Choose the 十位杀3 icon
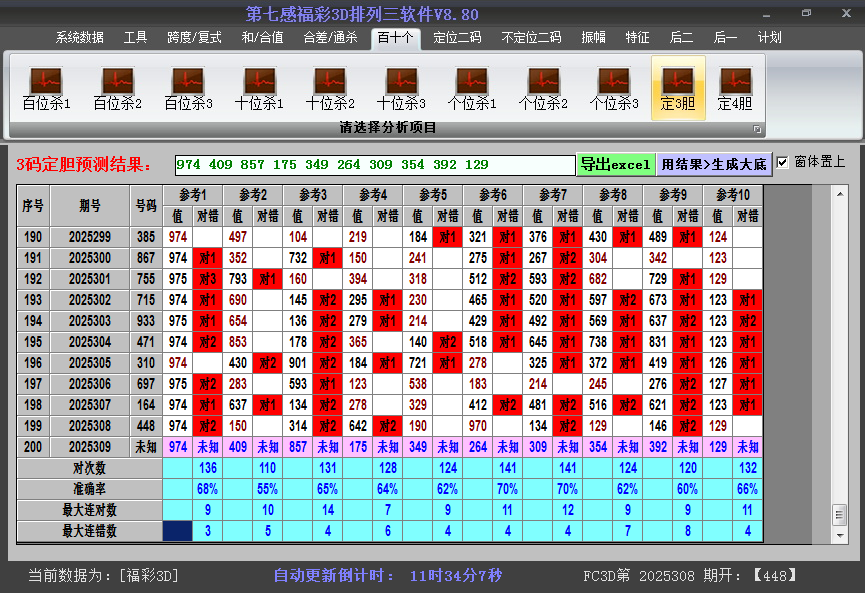The height and width of the screenshot is (593, 865). [x=401, y=88]
